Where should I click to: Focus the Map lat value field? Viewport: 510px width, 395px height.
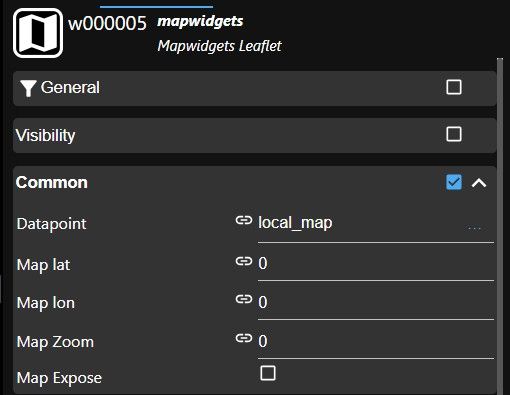point(376,264)
